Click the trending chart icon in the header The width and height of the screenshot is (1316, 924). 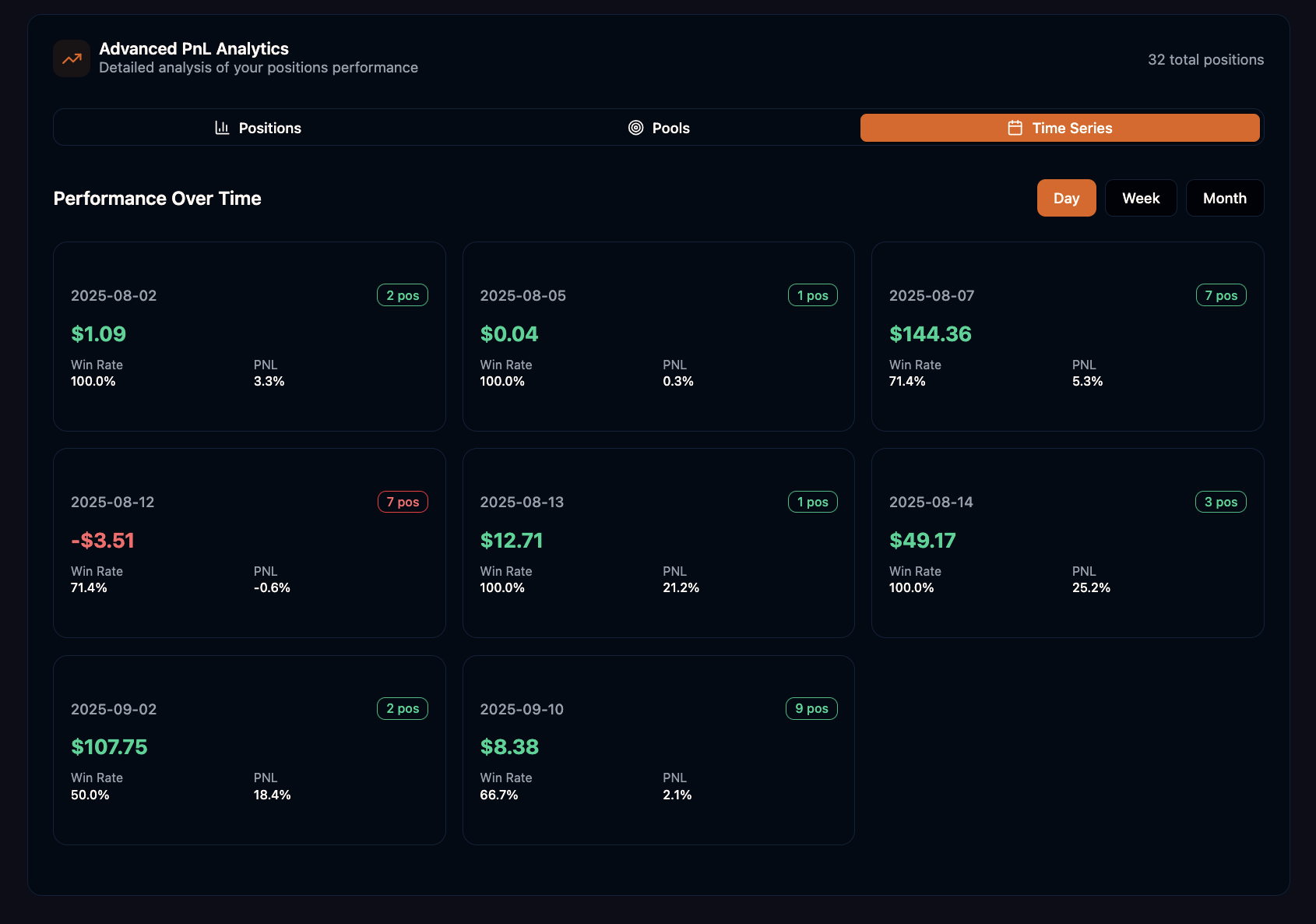click(x=71, y=58)
